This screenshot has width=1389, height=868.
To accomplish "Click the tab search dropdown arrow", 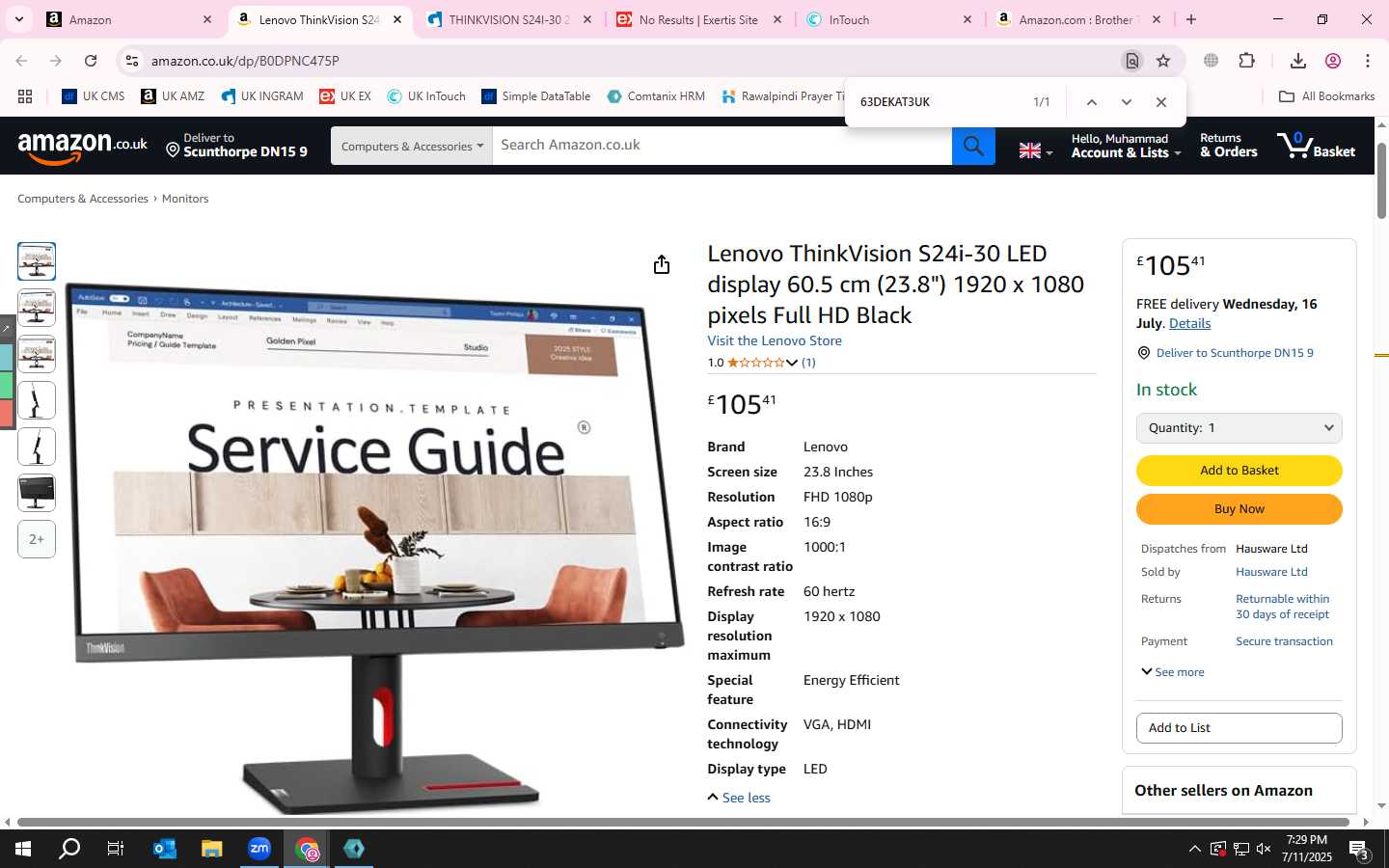I will click(x=18, y=19).
